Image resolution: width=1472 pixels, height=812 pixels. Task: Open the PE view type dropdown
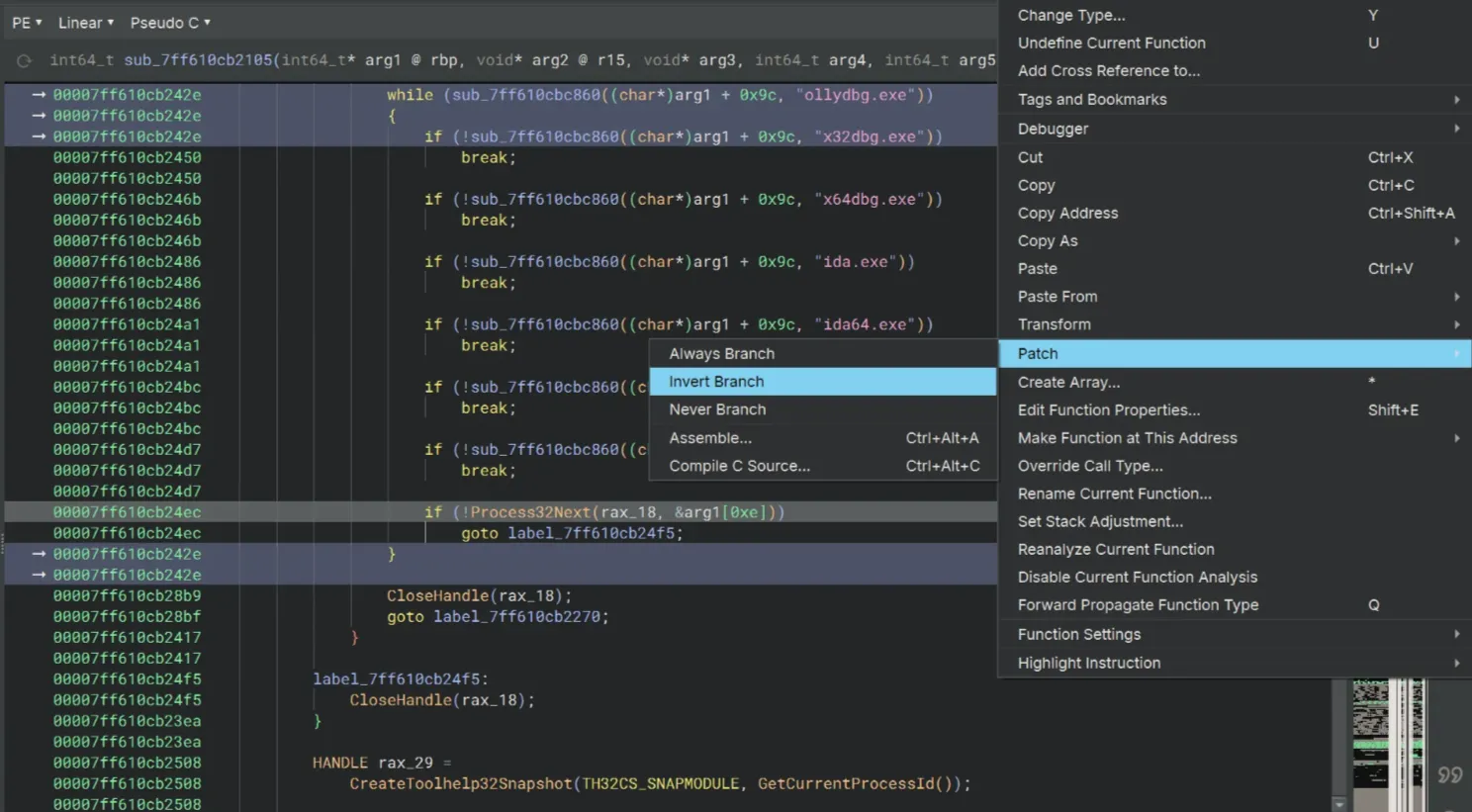tap(27, 23)
